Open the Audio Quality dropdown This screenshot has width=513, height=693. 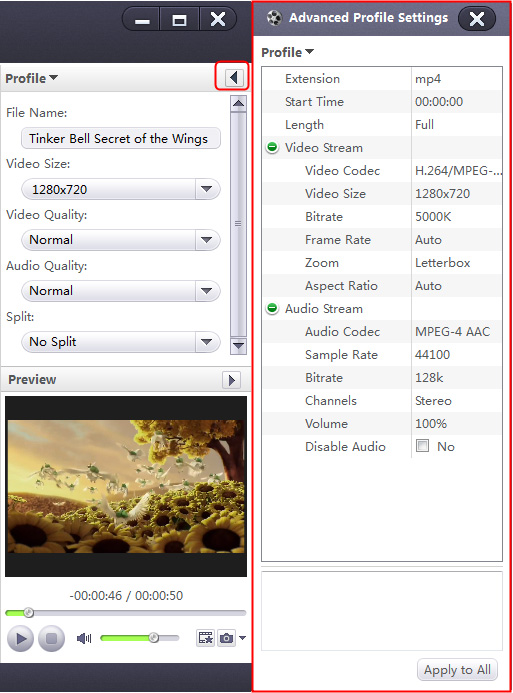pos(121,291)
